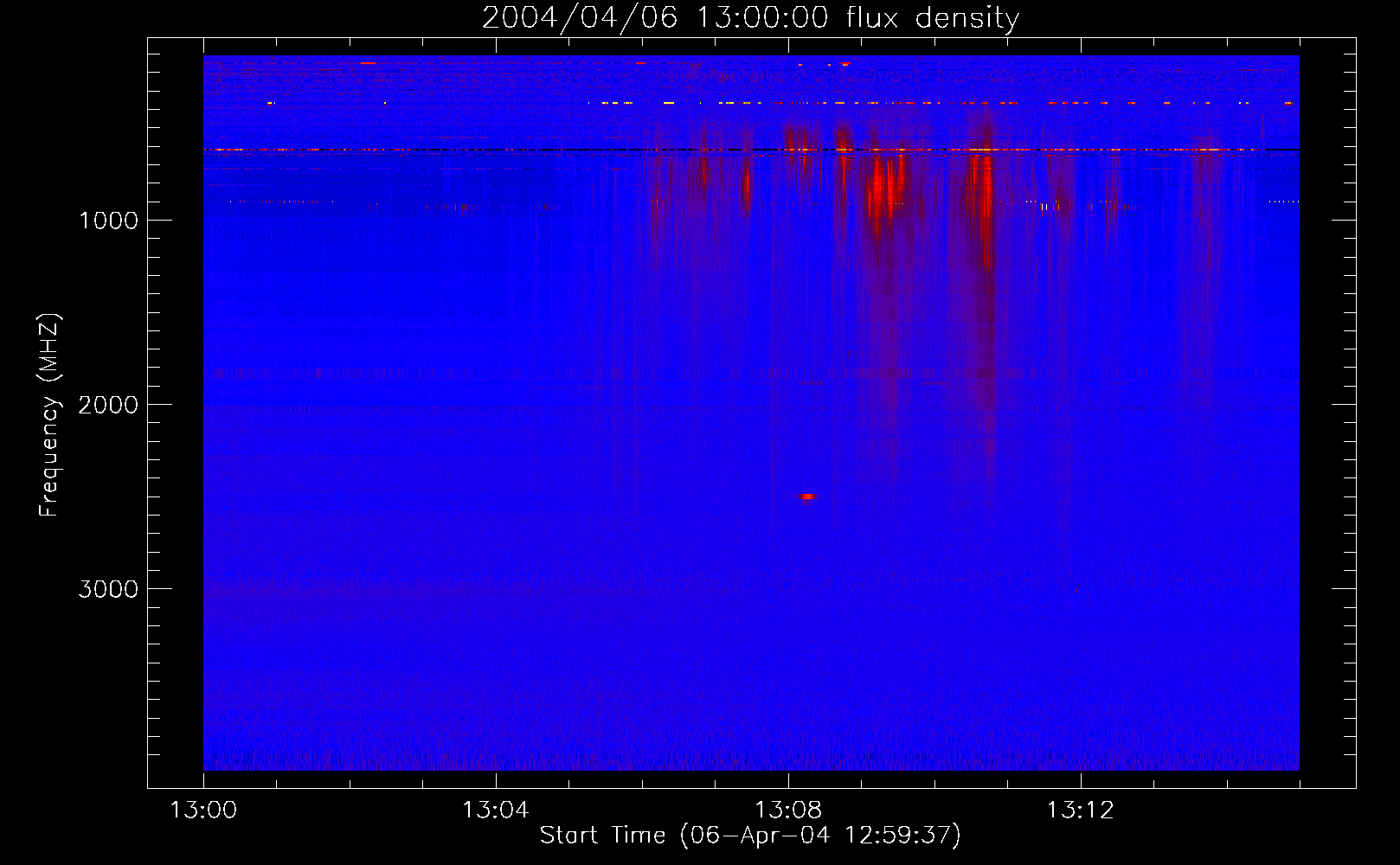This screenshot has width=1400, height=865.
Task: Click the 2000 frequency tick label
Action: tap(108, 405)
